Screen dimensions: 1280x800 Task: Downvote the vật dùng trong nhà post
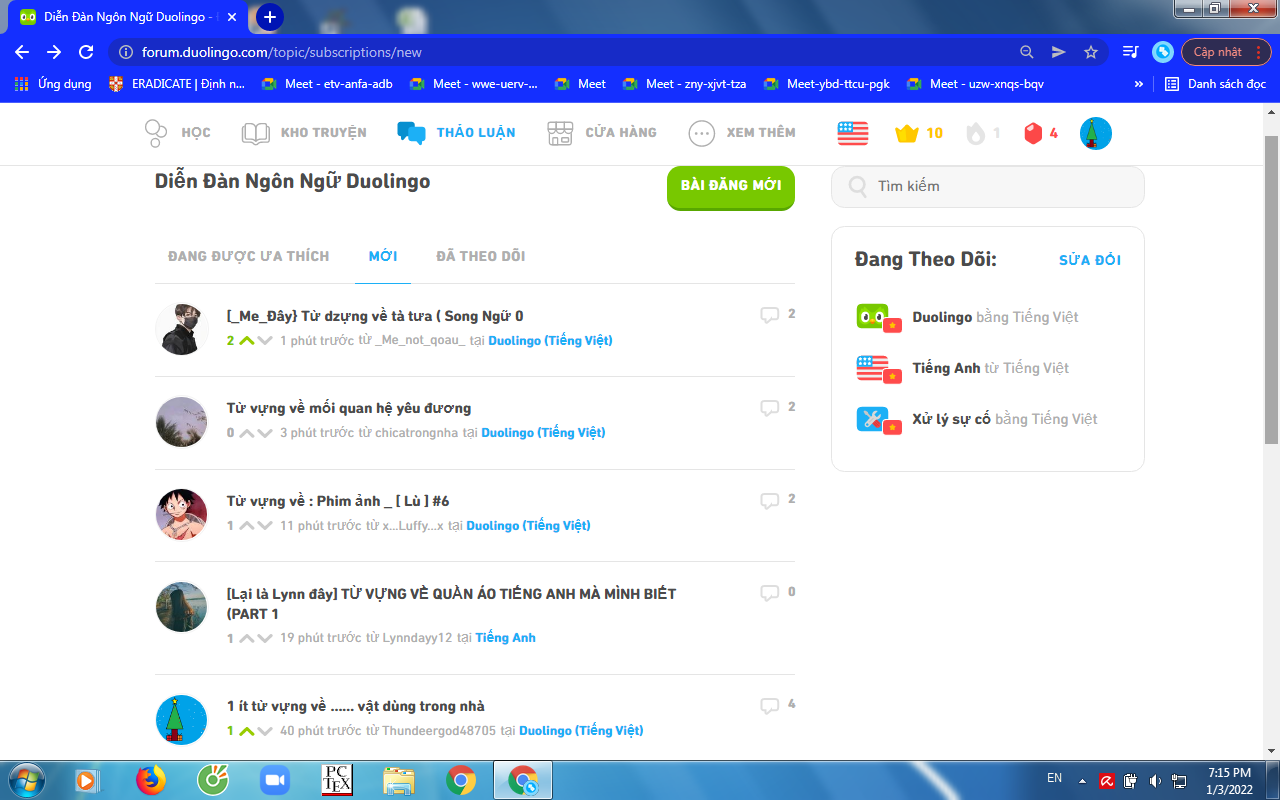(x=265, y=731)
